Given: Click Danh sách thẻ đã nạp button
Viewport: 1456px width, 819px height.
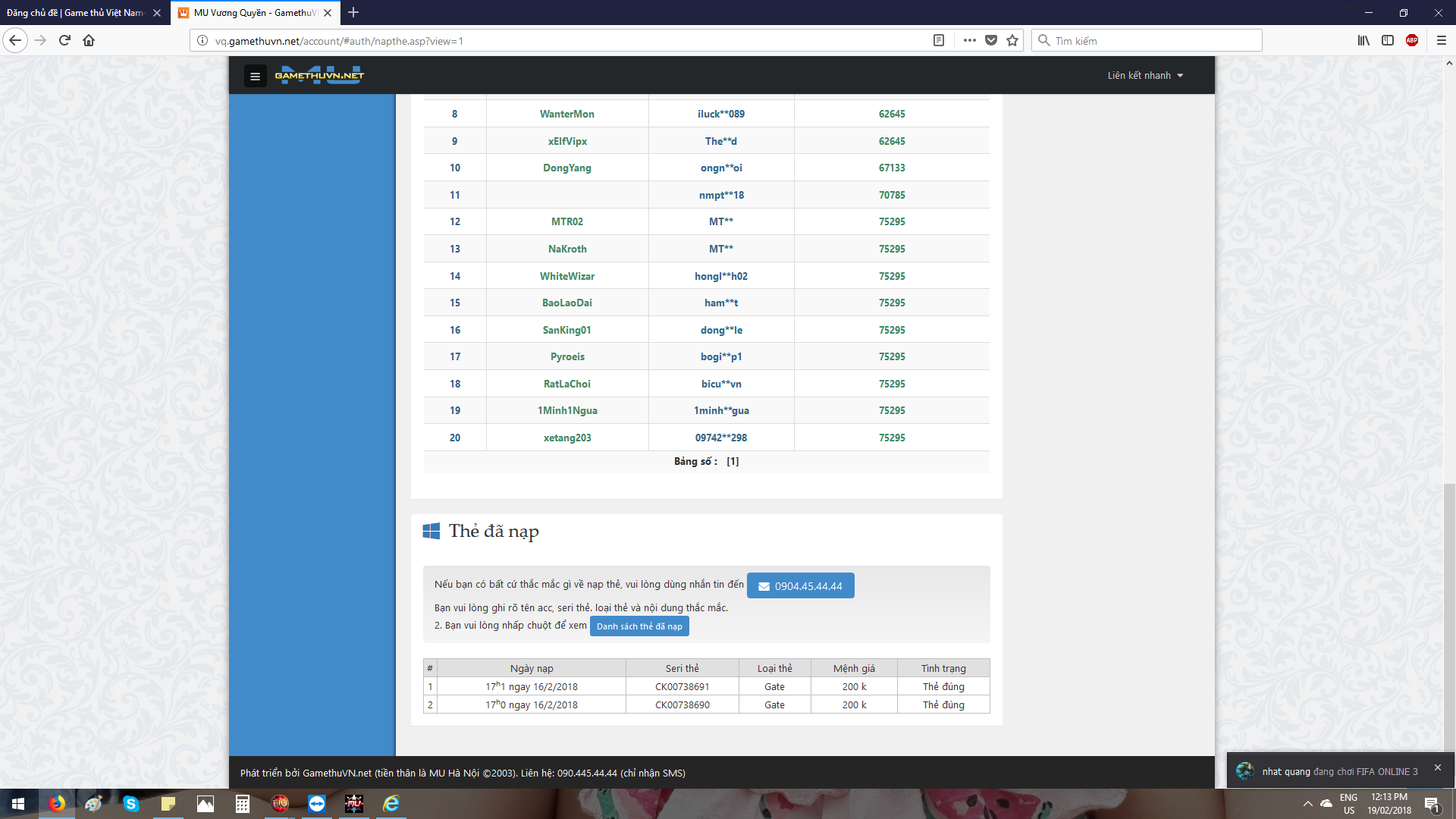Looking at the screenshot, I should coord(639,626).
